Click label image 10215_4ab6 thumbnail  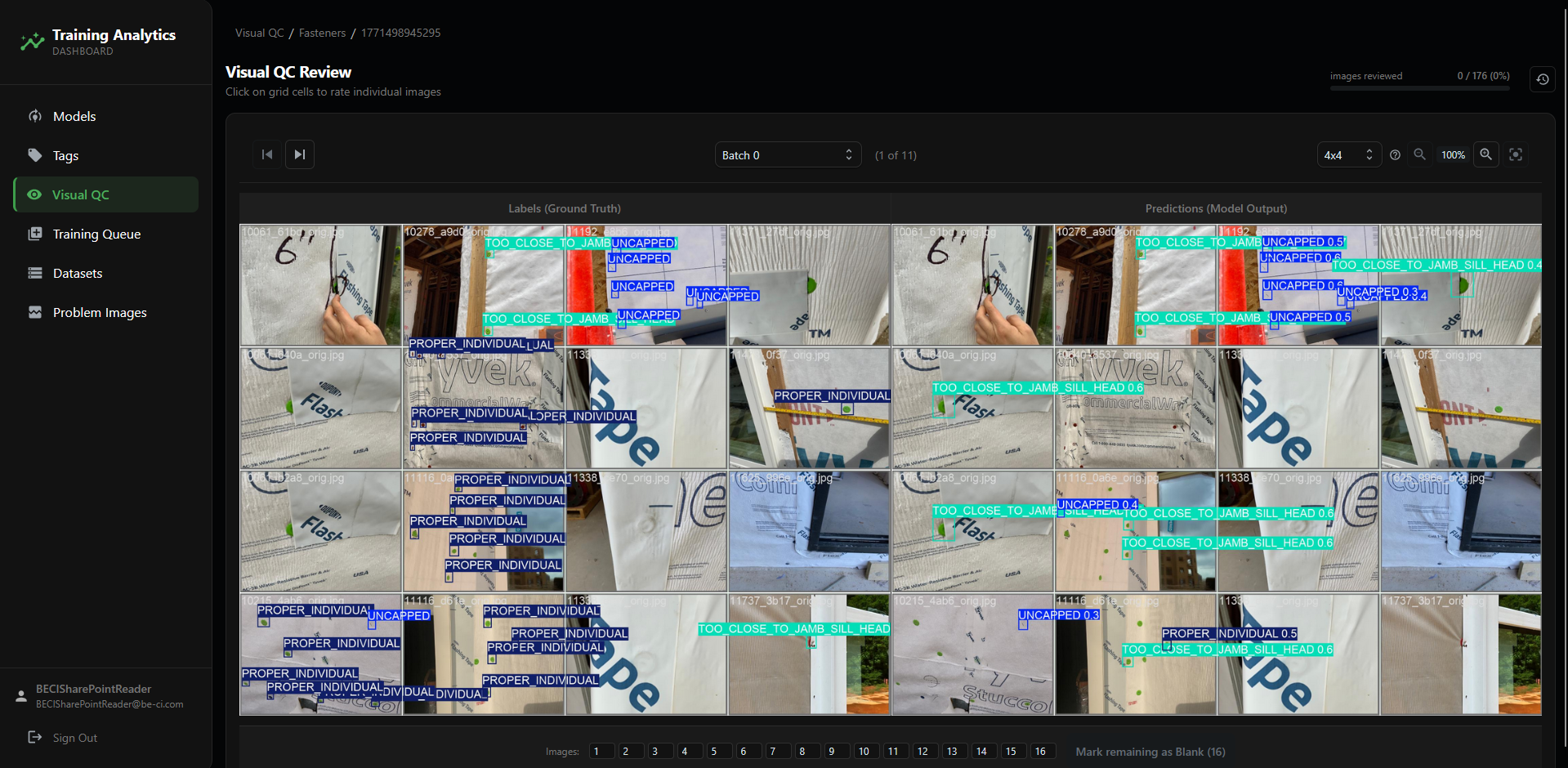[321, 654]
